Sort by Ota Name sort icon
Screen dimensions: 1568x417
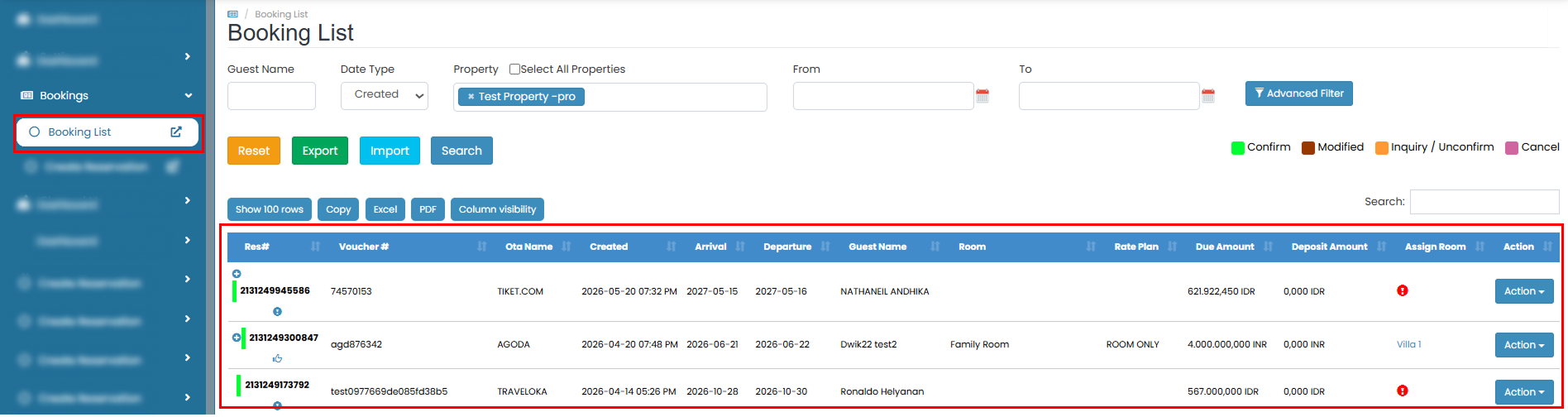pyautogui.click(x=566, y=247)
